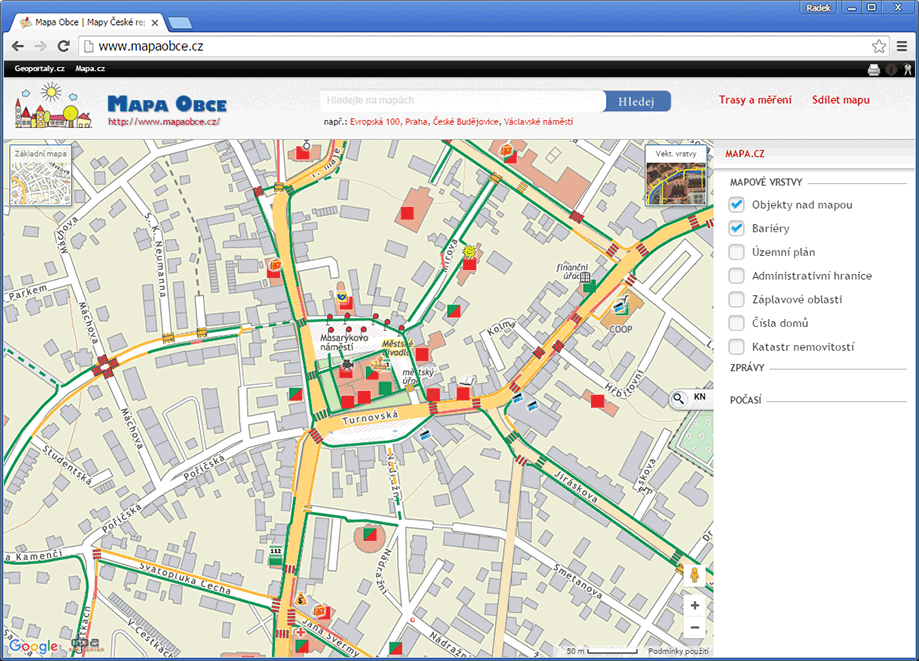Screen dimensions: 919x661
Task: Go back using the browser back arrow
Action: [18, 46]
